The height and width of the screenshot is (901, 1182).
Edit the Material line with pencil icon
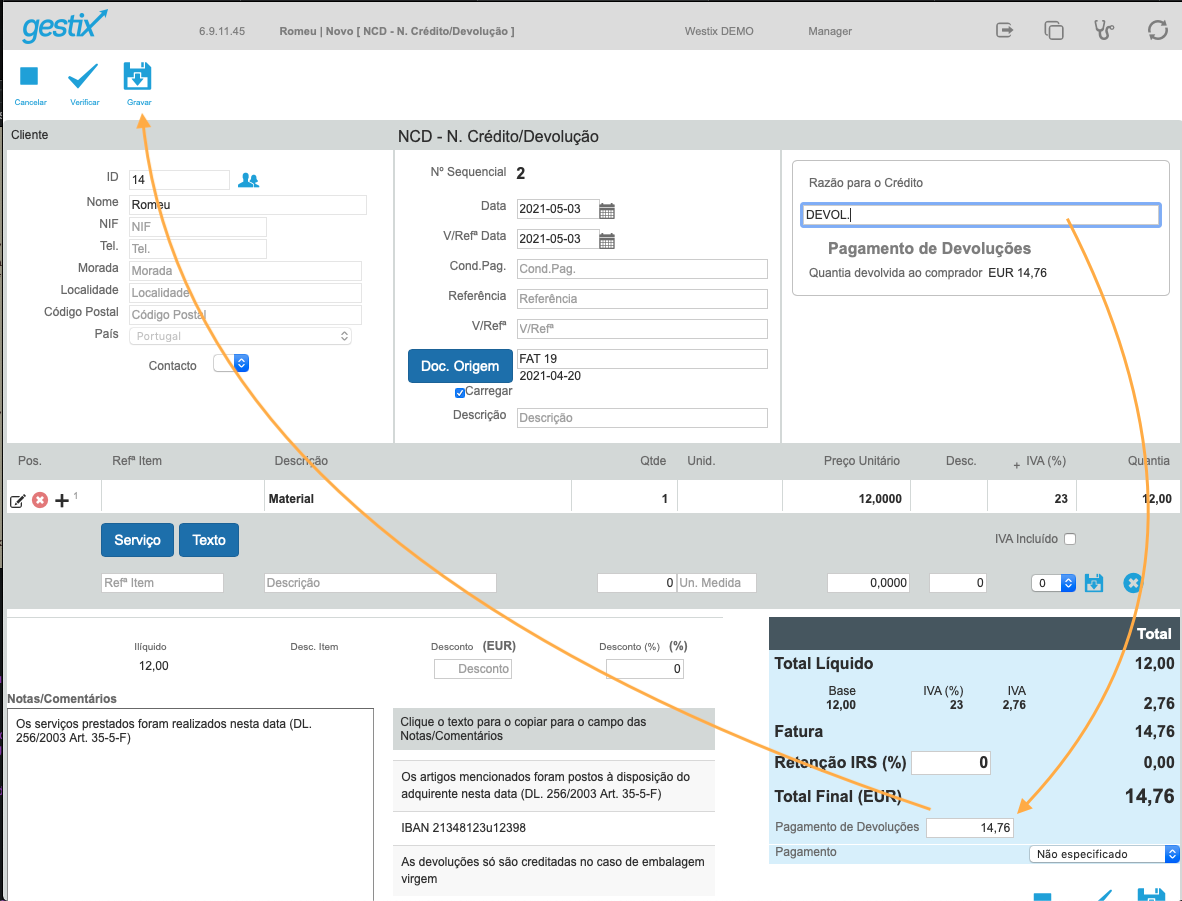pos(17,501)
